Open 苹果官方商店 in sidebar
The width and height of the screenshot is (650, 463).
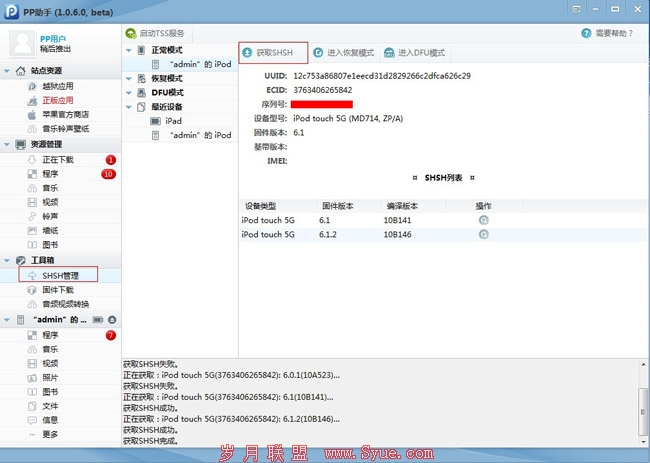(x=65, y=114)
